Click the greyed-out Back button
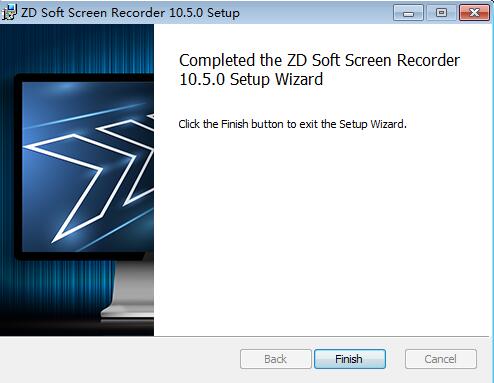The width and height of the screenshot is (494, 383). (x=276, y=359)
